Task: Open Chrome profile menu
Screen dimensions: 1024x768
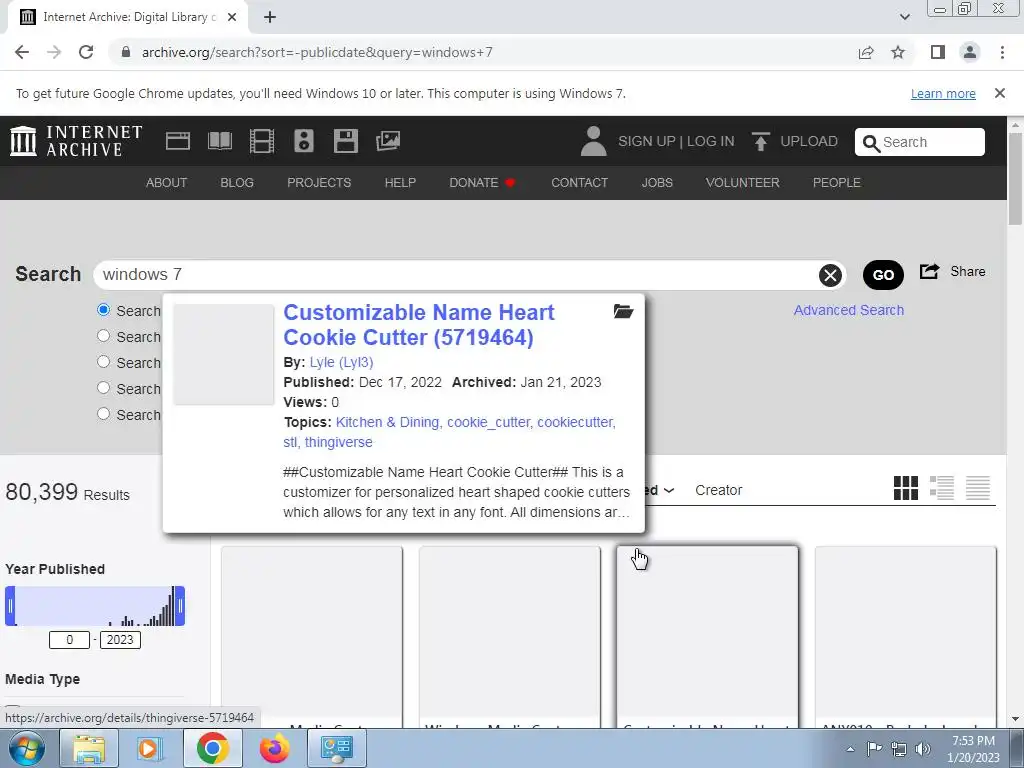Action: coord(970,52)
